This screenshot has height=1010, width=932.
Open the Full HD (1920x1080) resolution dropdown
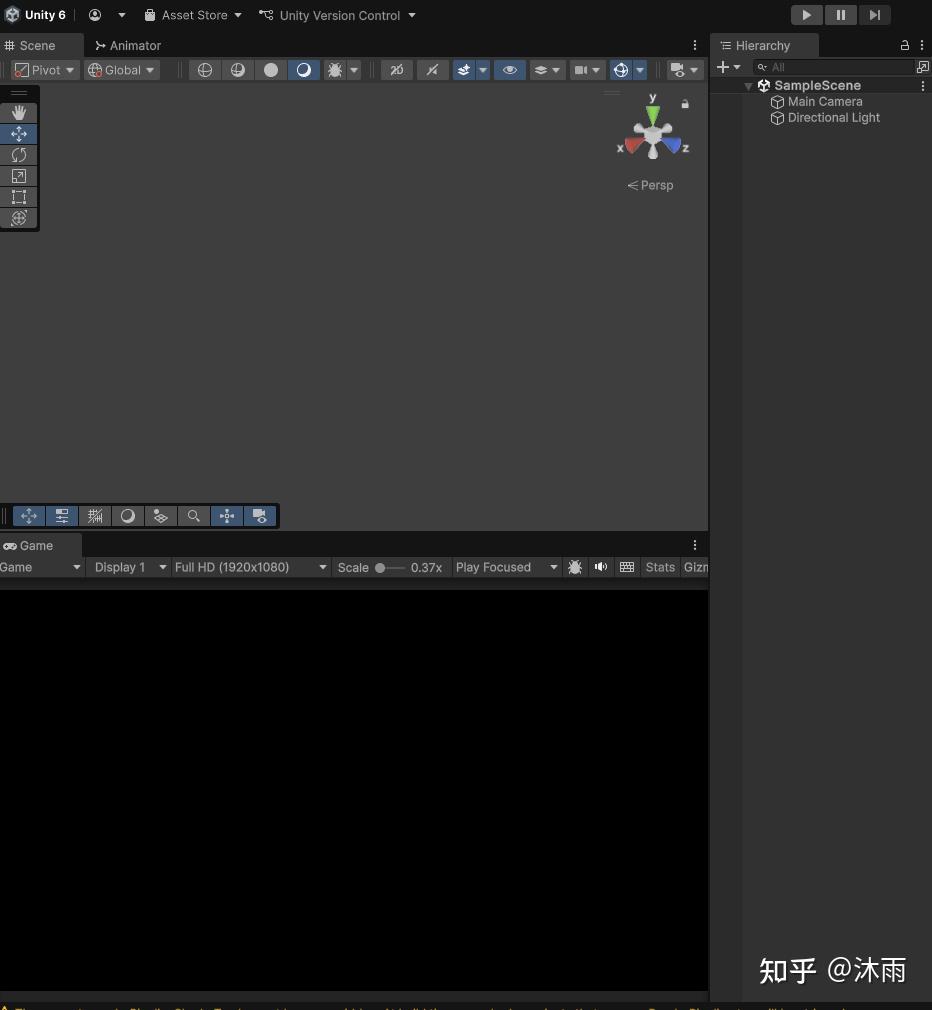pos(251,567)
